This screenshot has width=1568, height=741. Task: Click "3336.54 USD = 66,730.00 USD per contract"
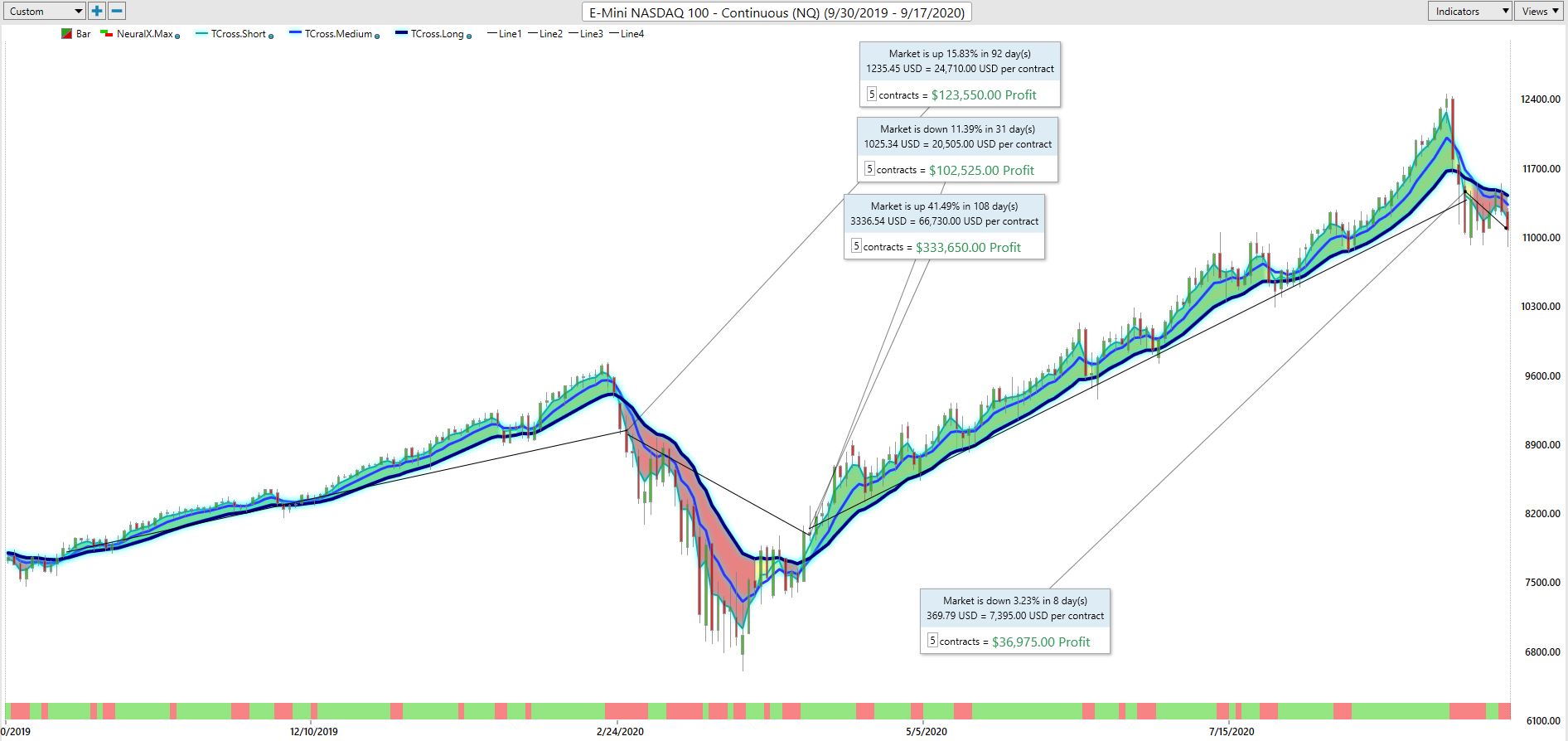944,221
